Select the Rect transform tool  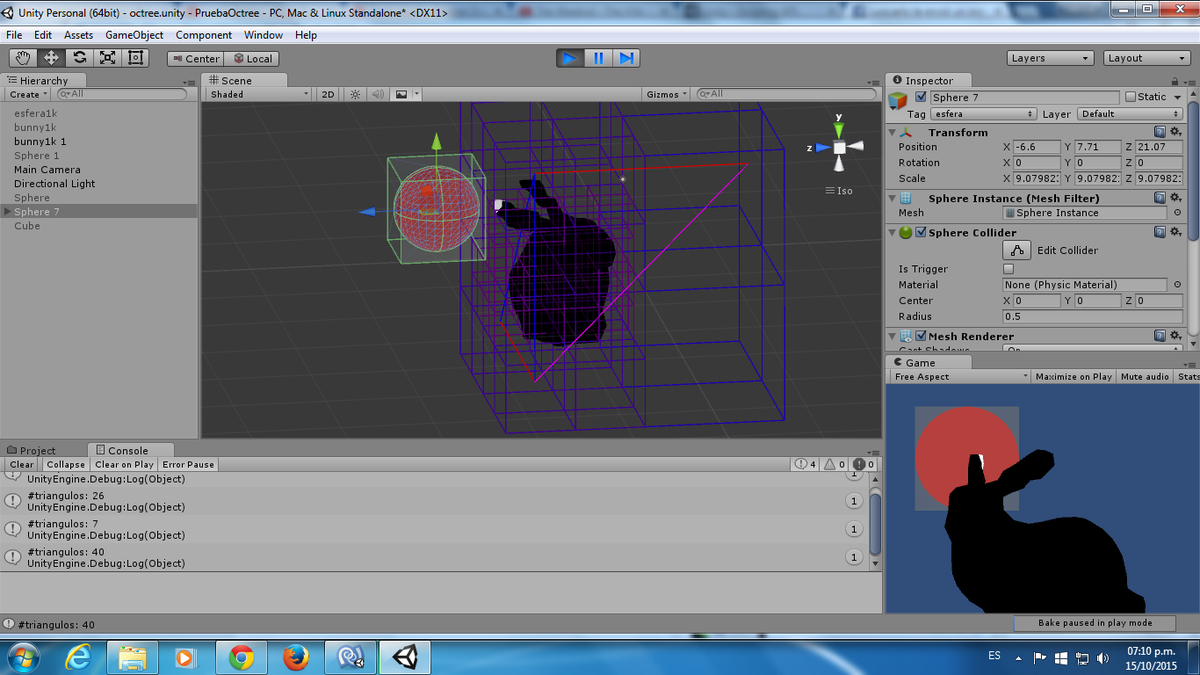[135, 58]
